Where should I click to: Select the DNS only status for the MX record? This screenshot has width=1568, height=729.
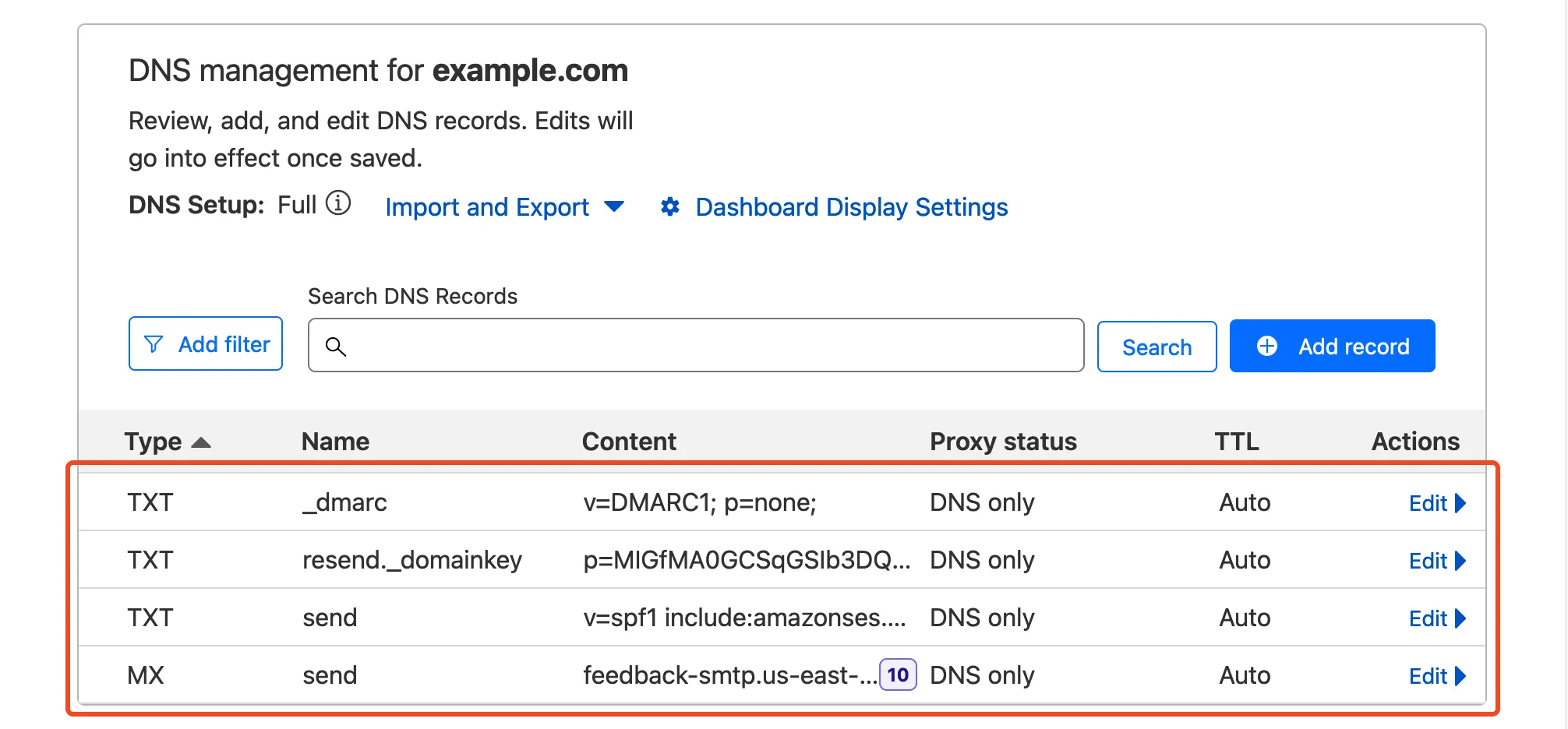pyautogui.click(x=981, y=675)
